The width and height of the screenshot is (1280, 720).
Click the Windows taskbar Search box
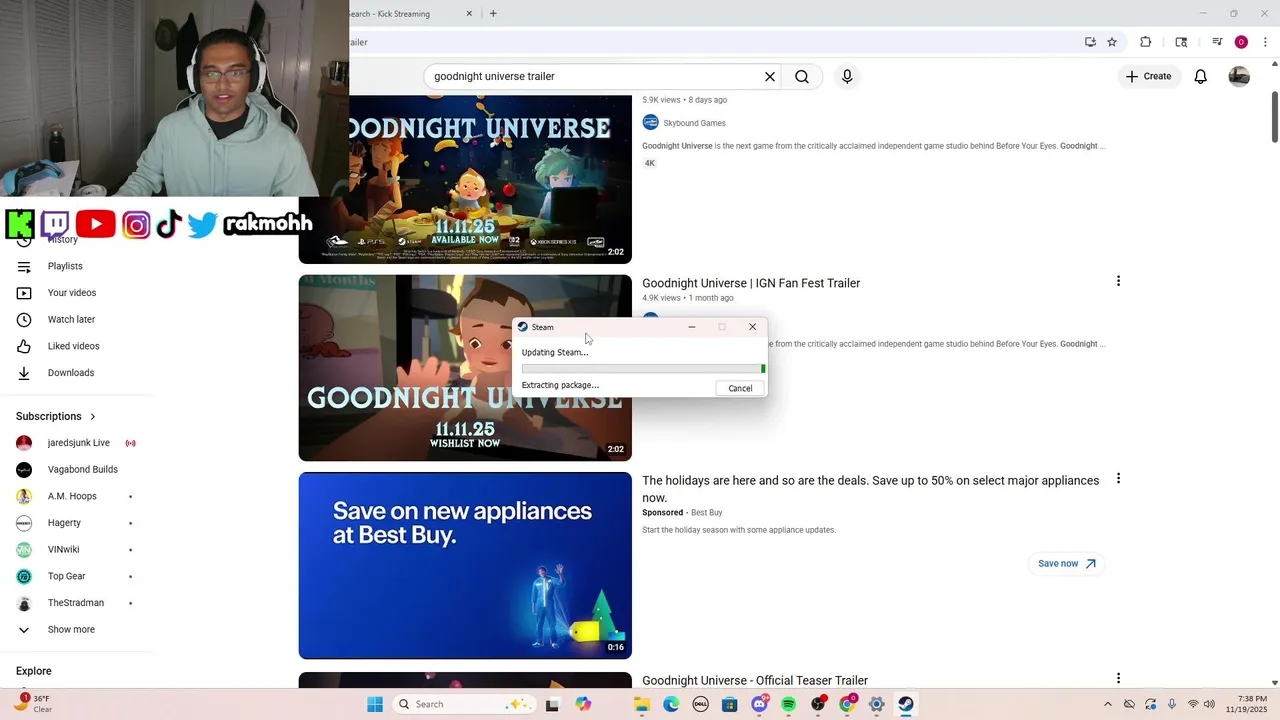(x=463, y=704)
